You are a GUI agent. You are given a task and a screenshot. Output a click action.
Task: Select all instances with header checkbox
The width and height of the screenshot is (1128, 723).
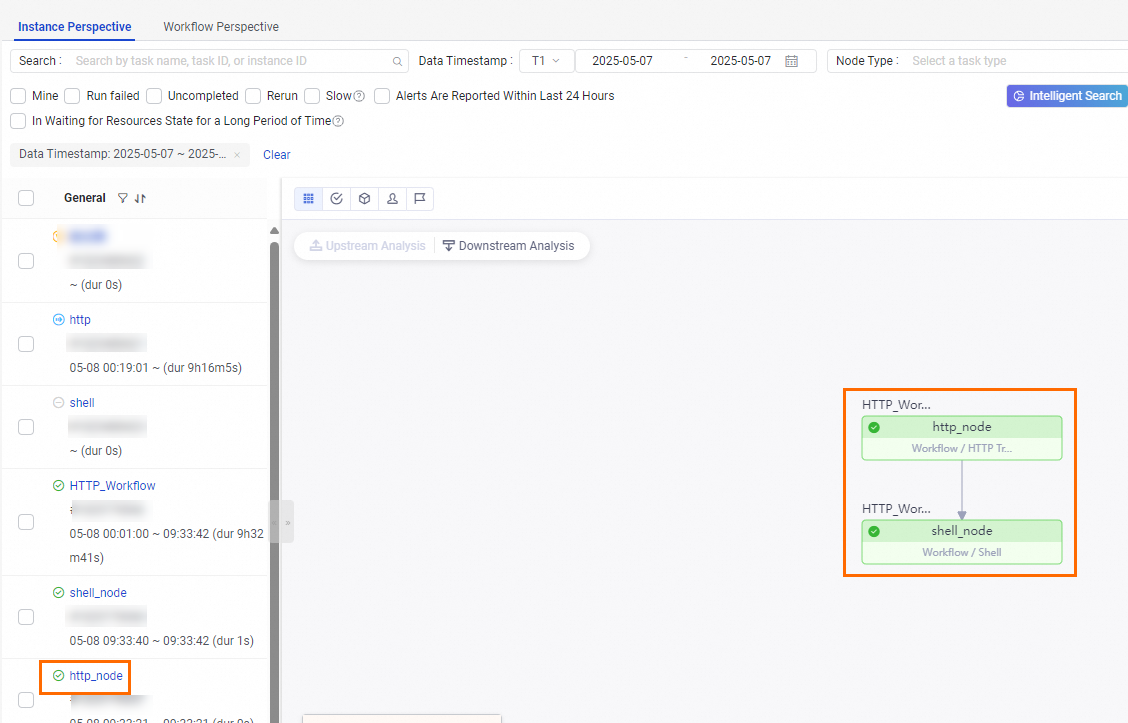coord(26,198)
